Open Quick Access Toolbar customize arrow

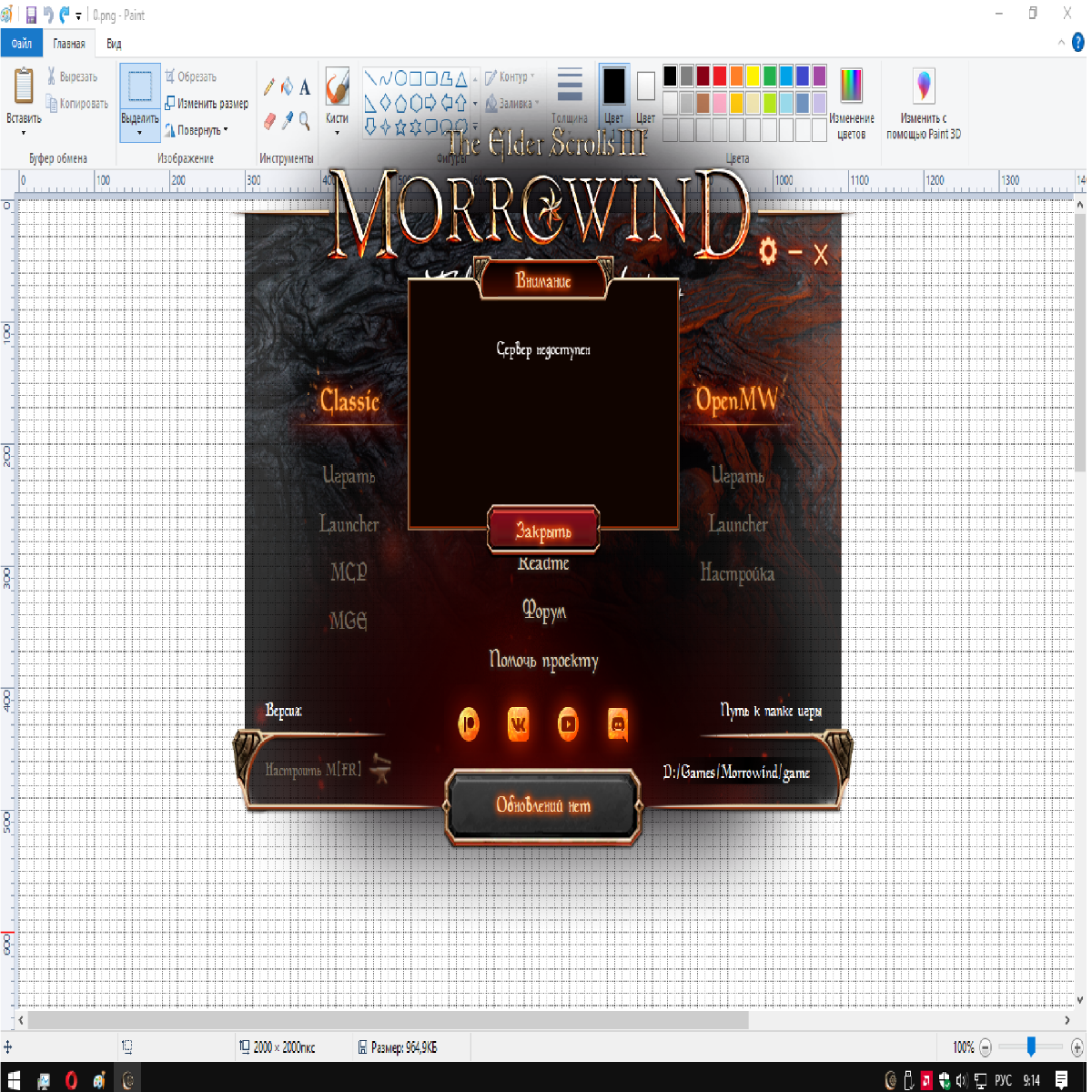point(79,15)
